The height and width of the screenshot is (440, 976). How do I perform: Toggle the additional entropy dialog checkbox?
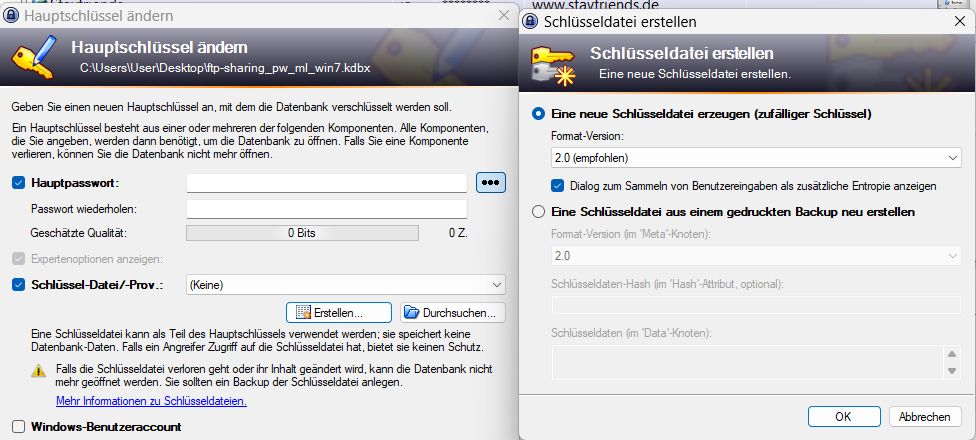[557, 185]
